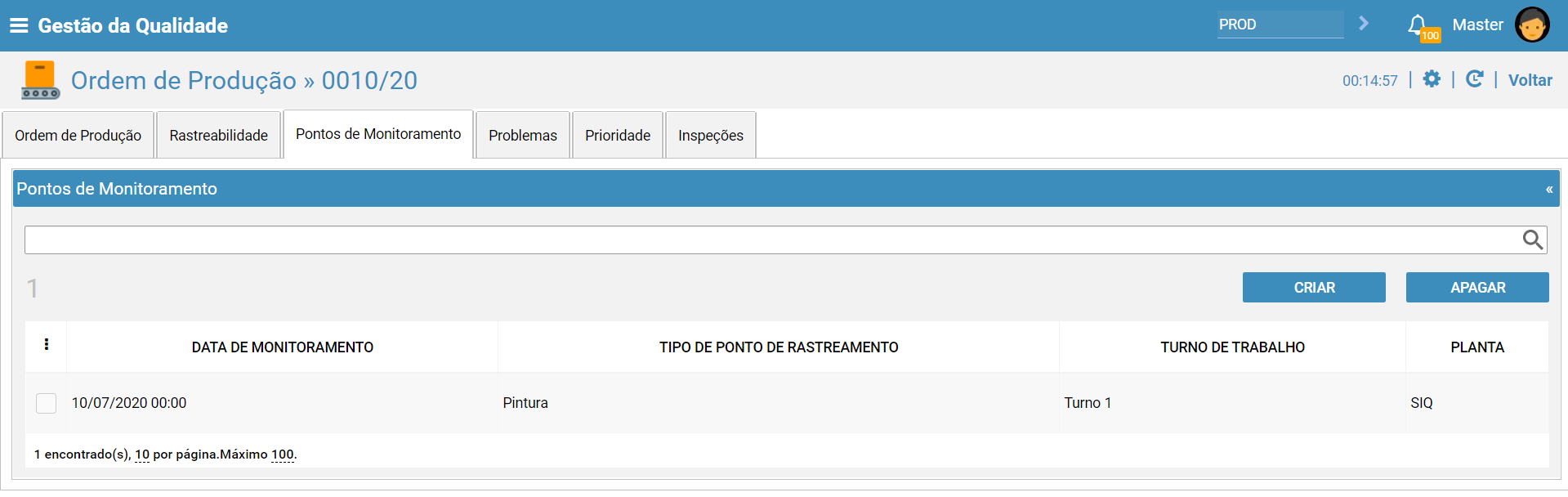Open the table column options dots
This screenshot has height=497, width=1568.
coord(47,345)
